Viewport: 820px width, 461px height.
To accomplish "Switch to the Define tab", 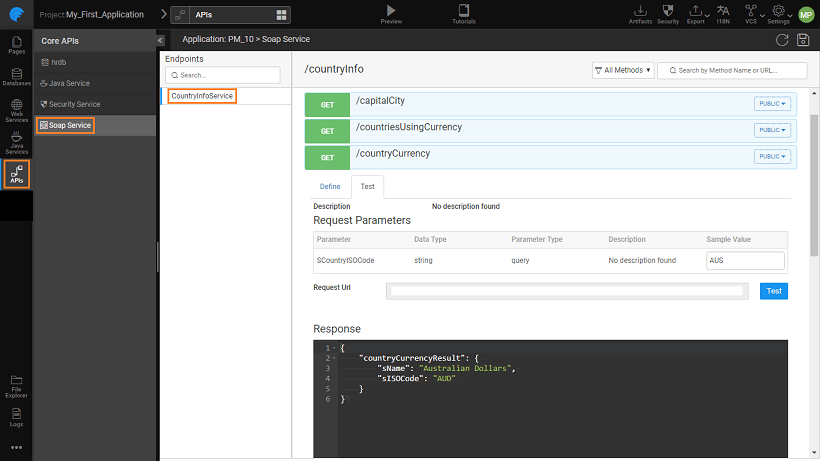I will point(329,186).
